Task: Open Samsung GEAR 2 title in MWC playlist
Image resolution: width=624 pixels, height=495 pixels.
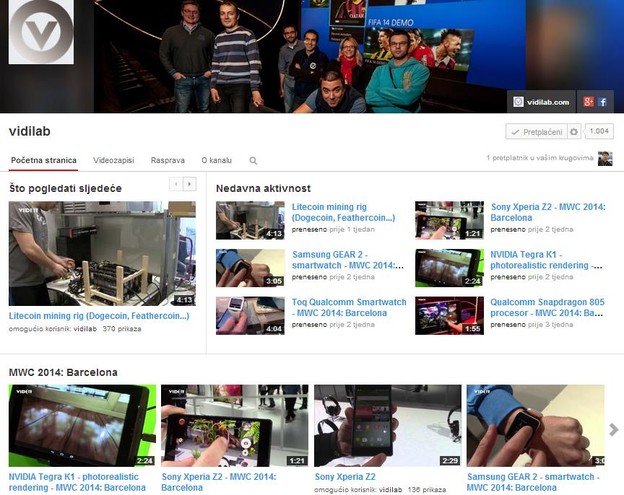Action: tap(533, 482)
